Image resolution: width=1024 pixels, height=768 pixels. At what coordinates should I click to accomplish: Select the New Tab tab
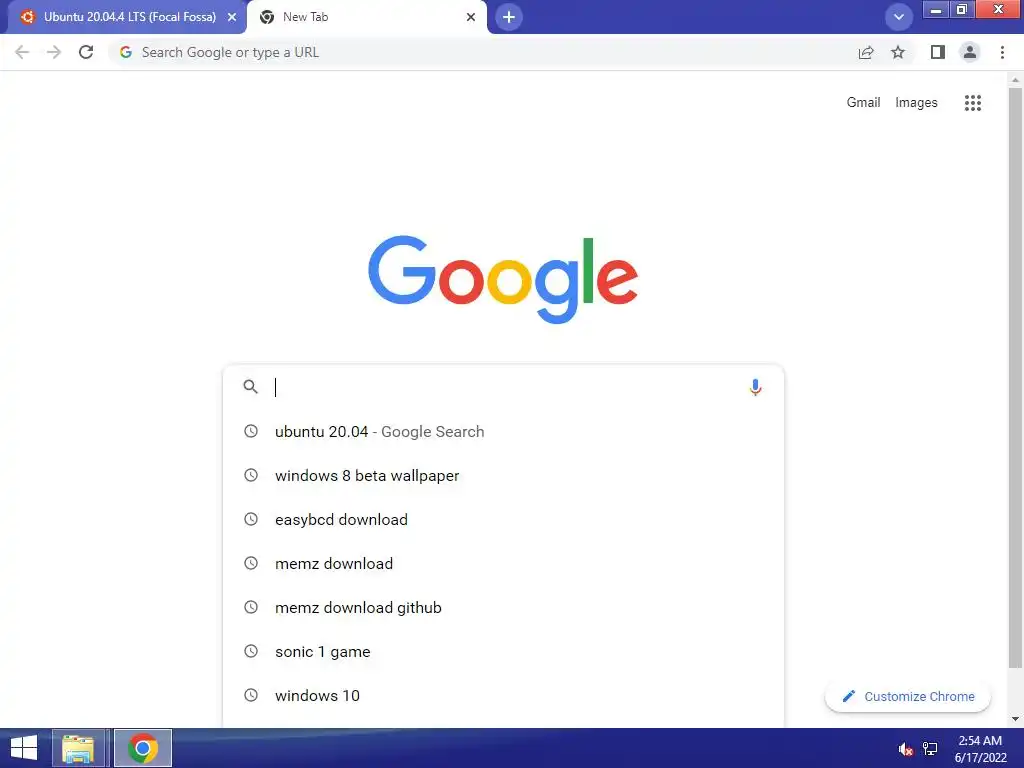pos(367,17)
